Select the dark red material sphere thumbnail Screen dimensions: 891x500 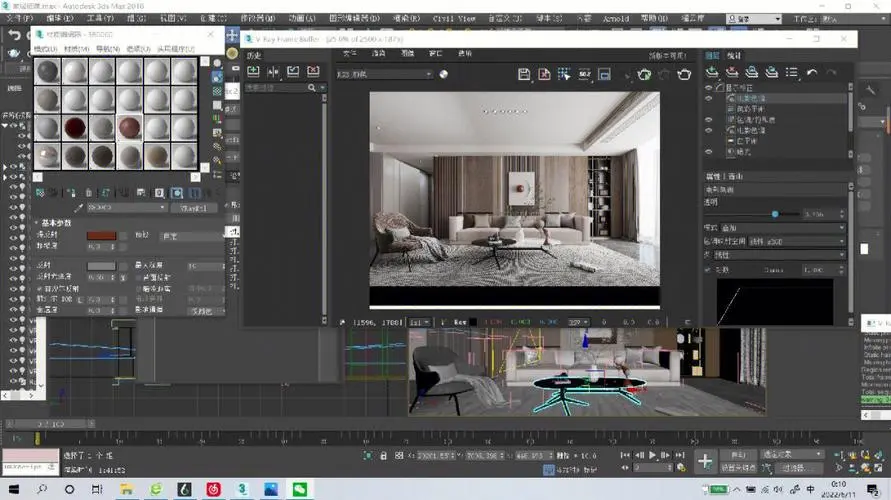tap(75, 128)
